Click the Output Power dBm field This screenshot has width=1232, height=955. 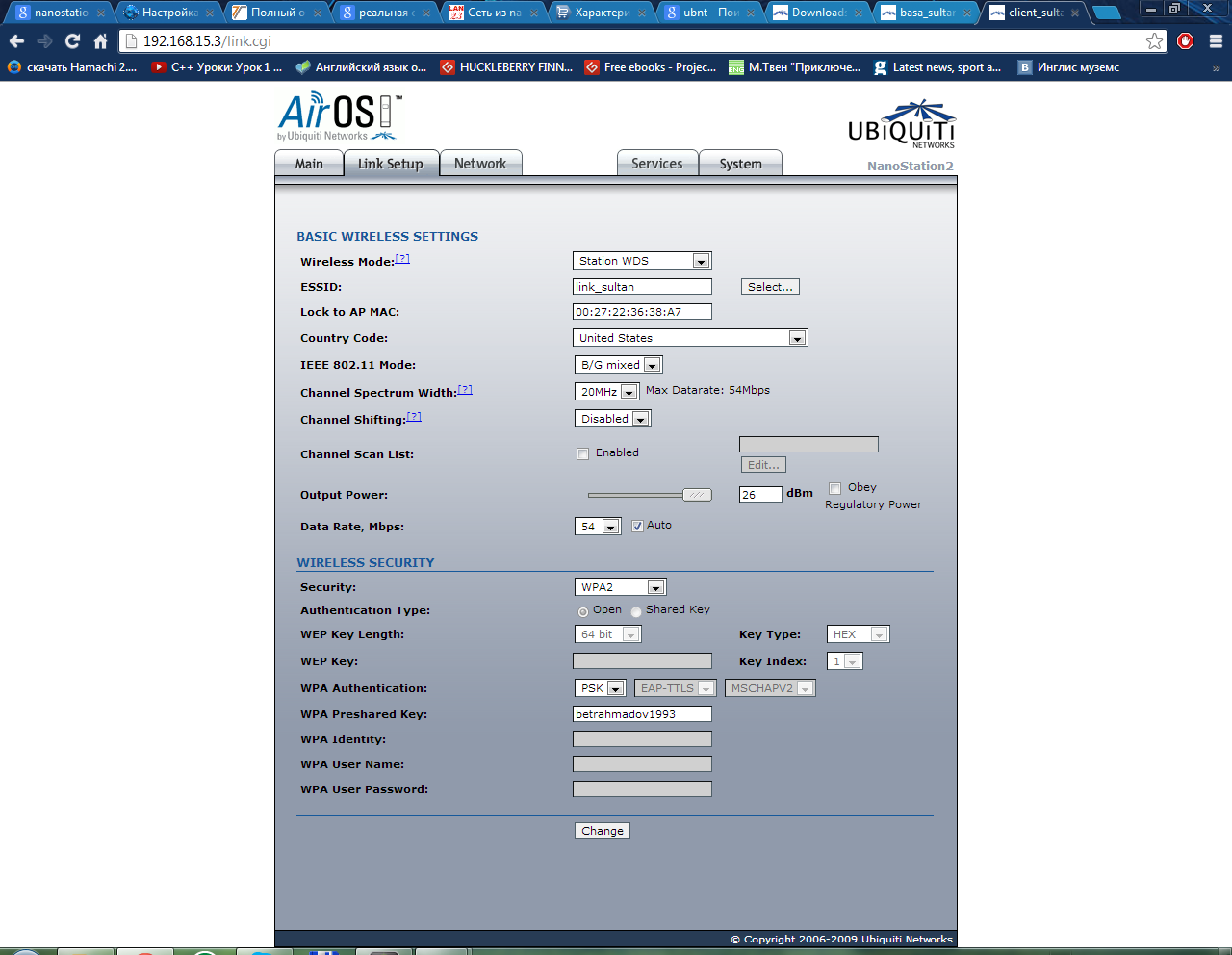pos(760,495)
